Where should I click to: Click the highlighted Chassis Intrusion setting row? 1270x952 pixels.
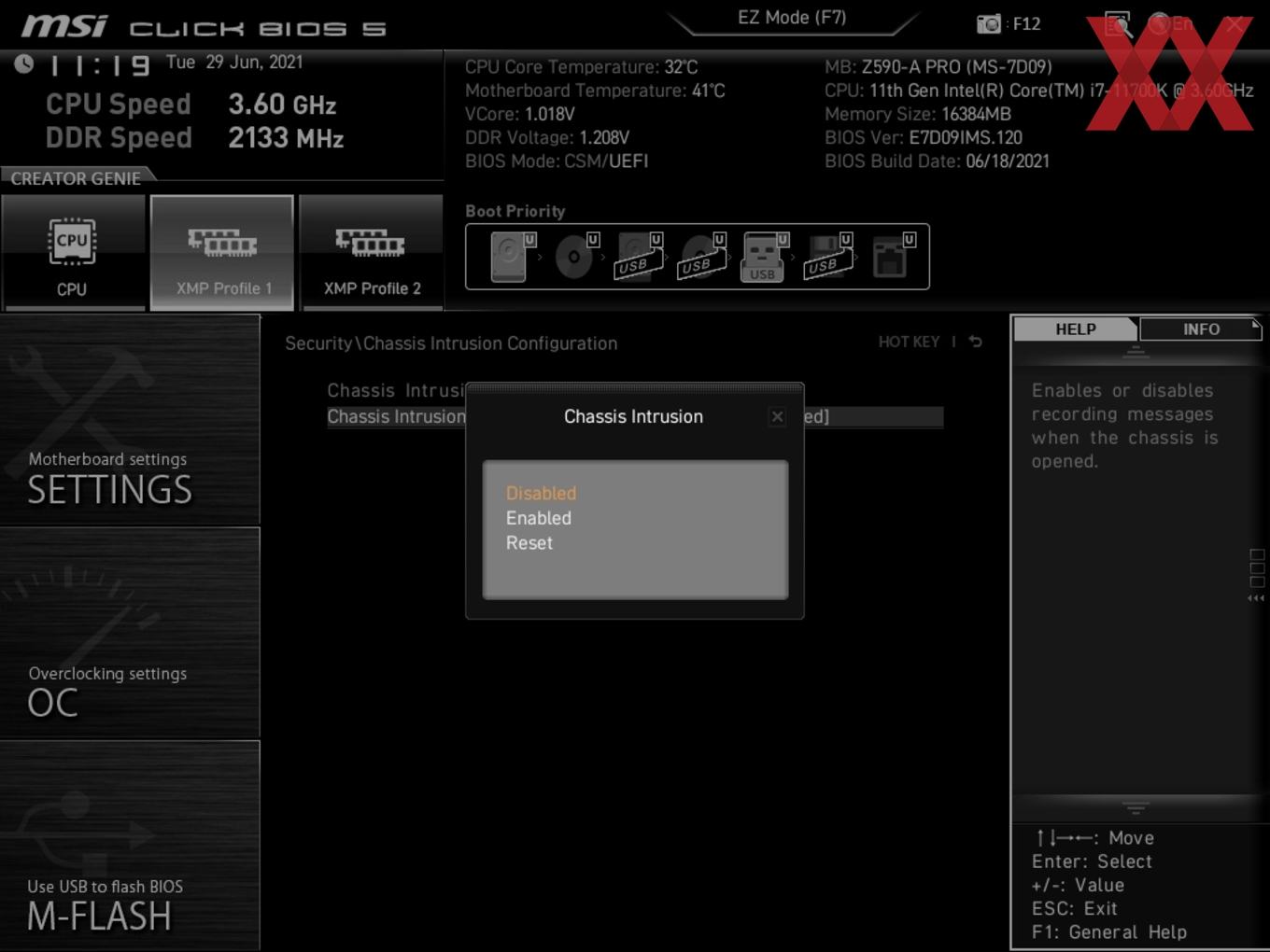coord(635,416)
